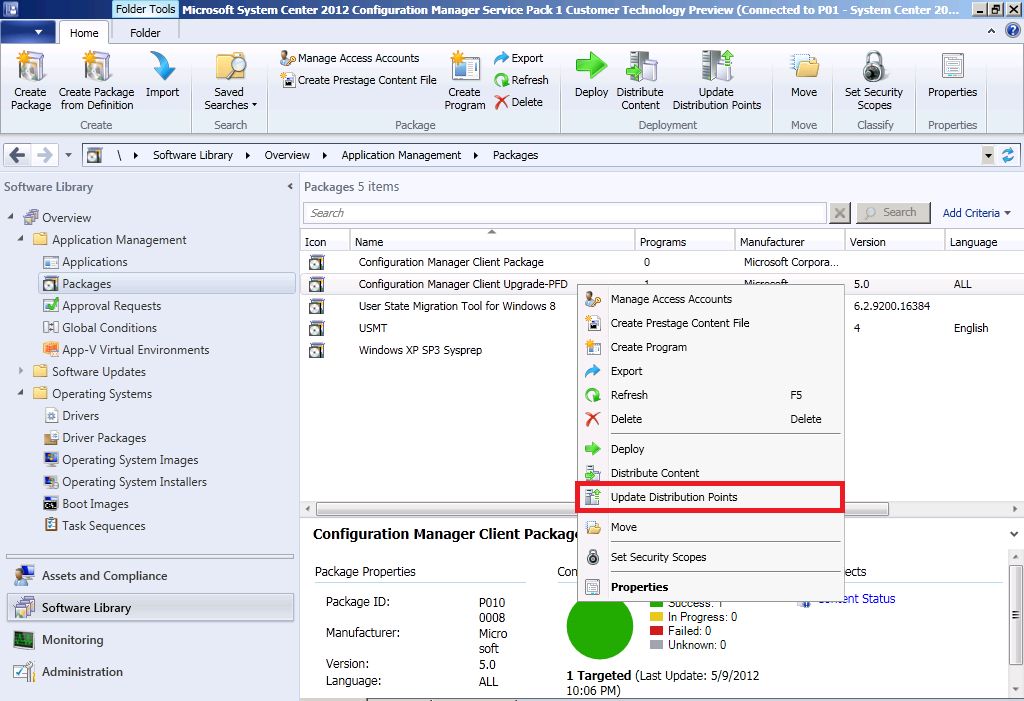
Task: Expand the Software Updates tree node
Action: coord(20,370)
